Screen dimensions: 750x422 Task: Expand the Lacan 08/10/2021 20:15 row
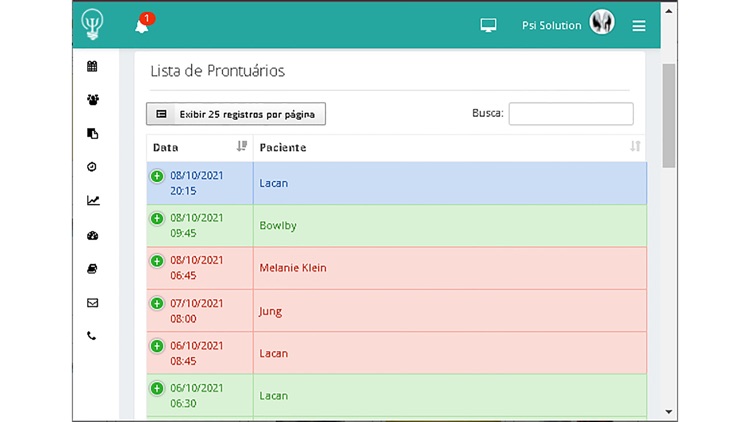(157, 176)
